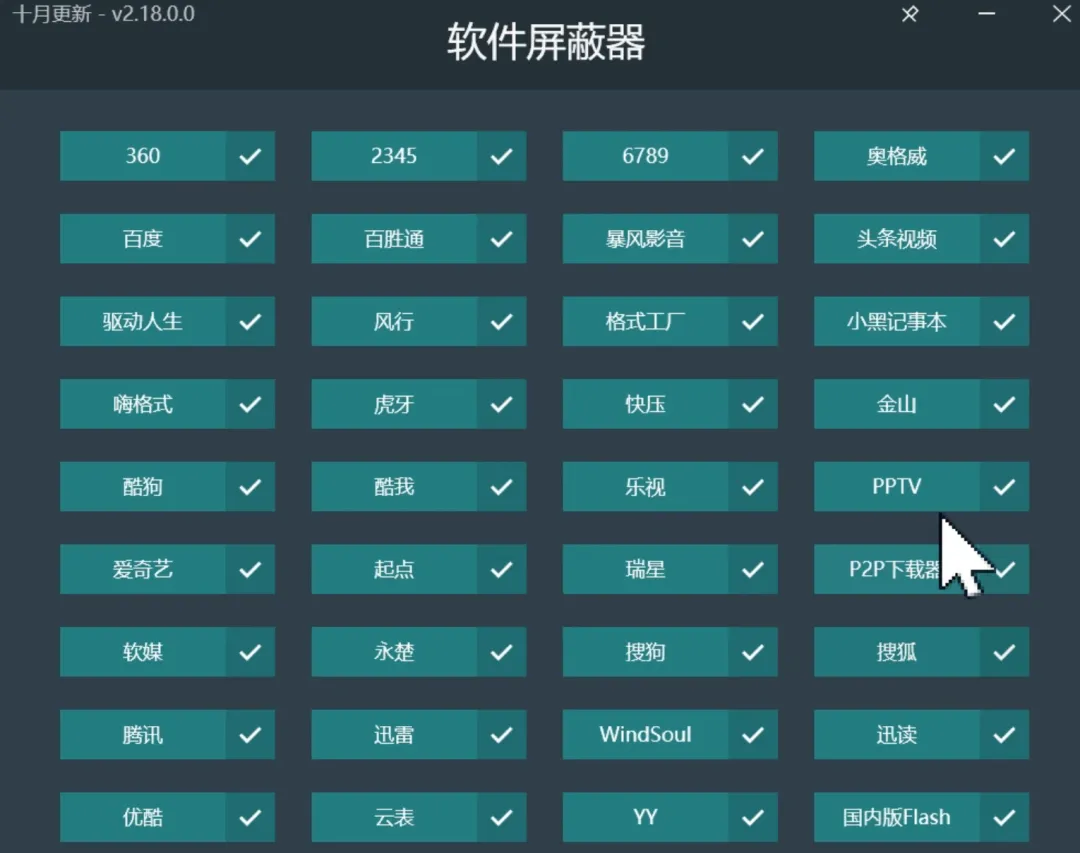Screen dimensions: 1080x853
Task: Toggle the 优酷 checkmark
Action: (250, 818)
